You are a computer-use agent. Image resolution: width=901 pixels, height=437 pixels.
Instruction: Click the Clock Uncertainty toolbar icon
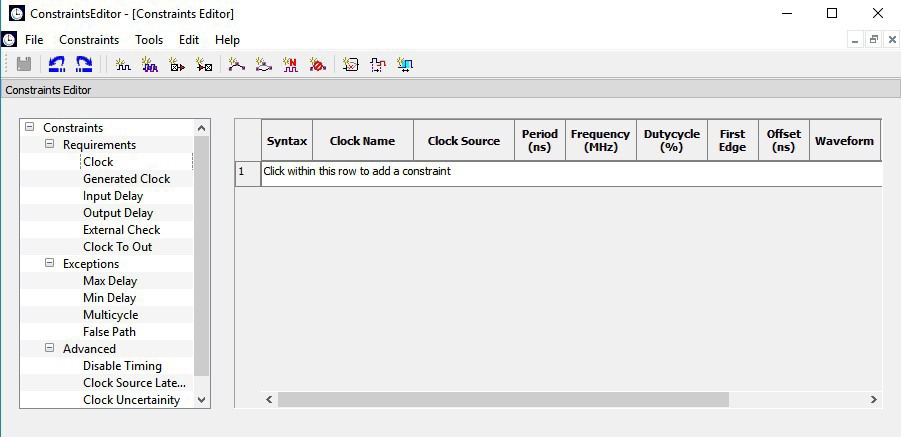405,64
